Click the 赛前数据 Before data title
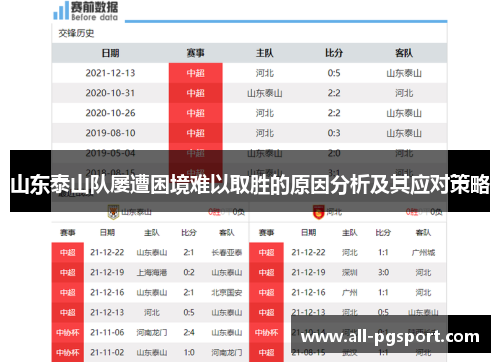 point(95,11)
